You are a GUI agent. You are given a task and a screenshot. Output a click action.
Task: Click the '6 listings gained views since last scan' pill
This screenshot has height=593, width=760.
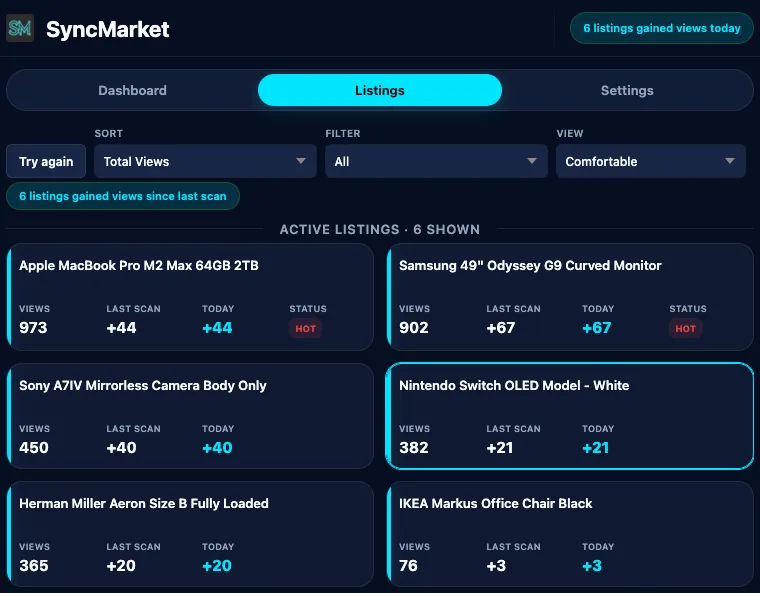point(123,196)
